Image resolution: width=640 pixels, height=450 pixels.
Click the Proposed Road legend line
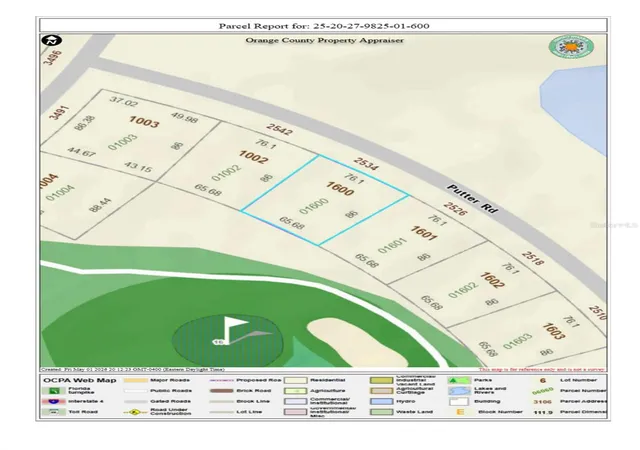pos(221,380)
